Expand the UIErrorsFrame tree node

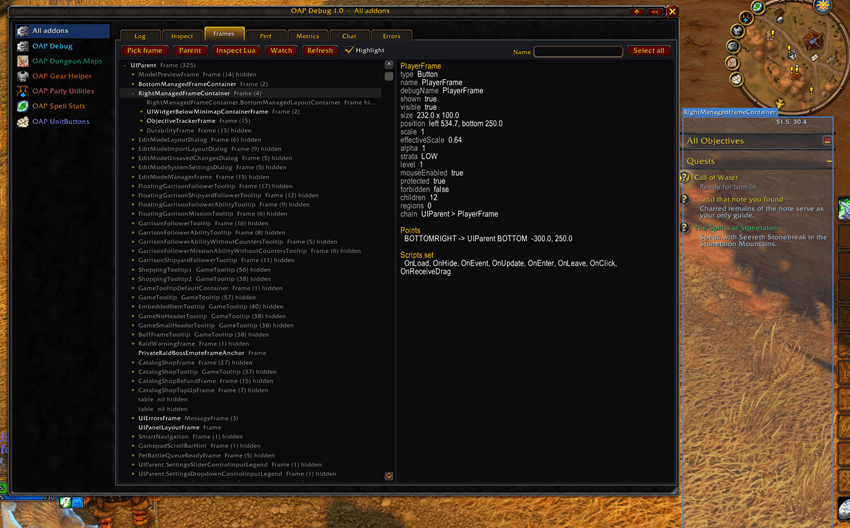click(x=133, y=418)
